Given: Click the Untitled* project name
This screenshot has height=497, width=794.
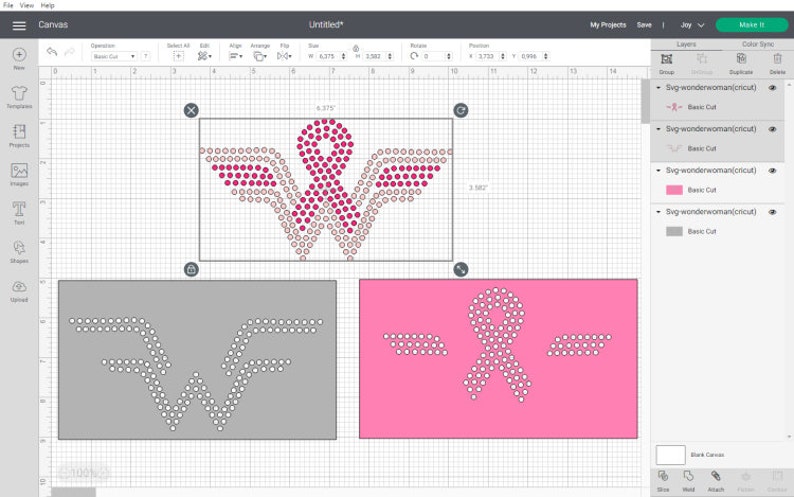Looking at the screenshot, I should tap(326, 25).
